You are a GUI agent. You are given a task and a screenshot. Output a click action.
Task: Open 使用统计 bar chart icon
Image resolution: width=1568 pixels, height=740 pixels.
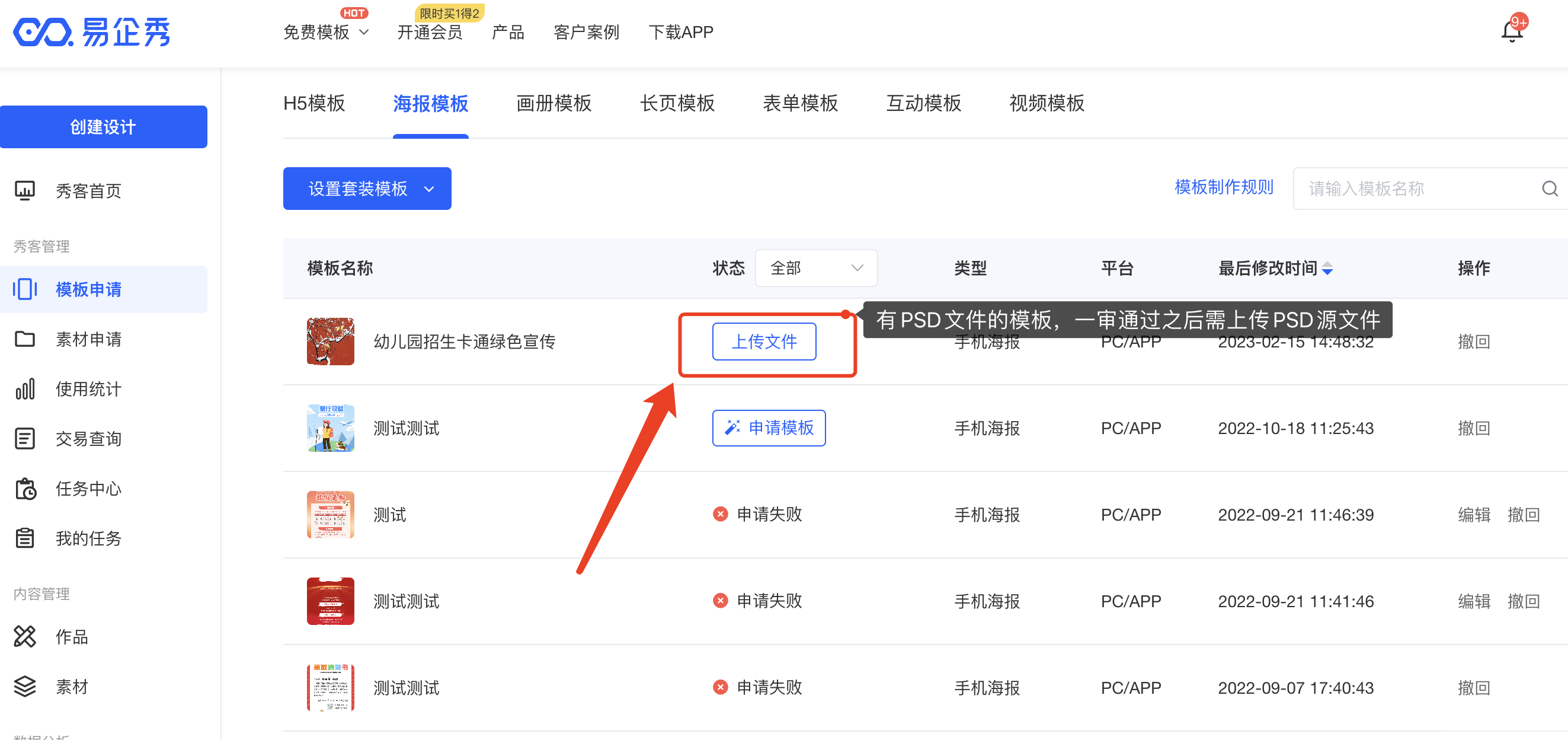(25, 388)
